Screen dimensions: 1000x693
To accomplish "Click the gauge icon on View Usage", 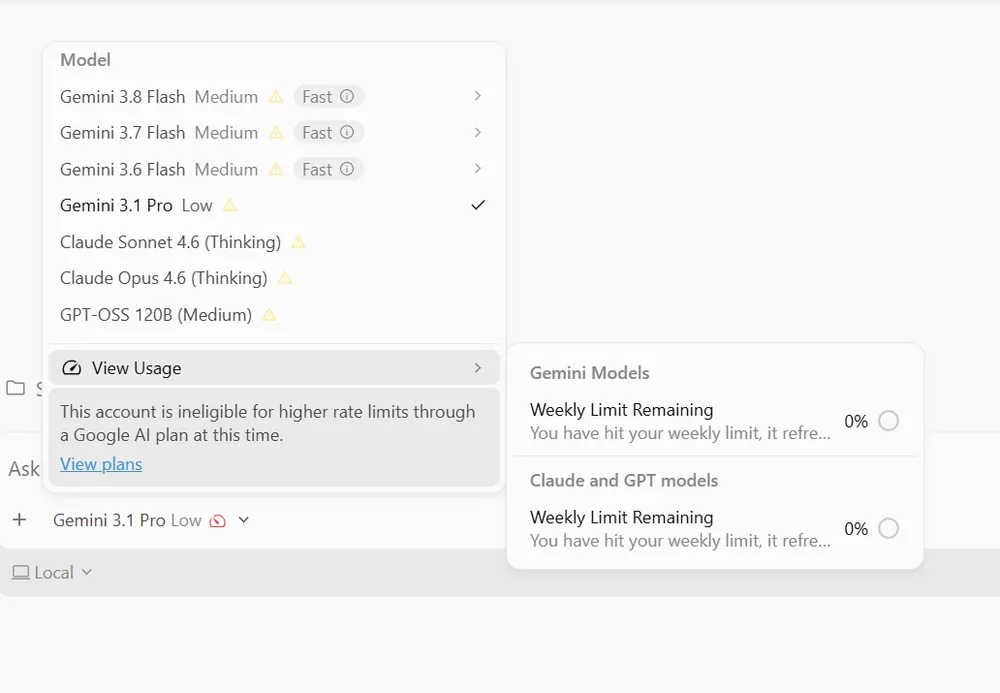I will click(71, 368).
